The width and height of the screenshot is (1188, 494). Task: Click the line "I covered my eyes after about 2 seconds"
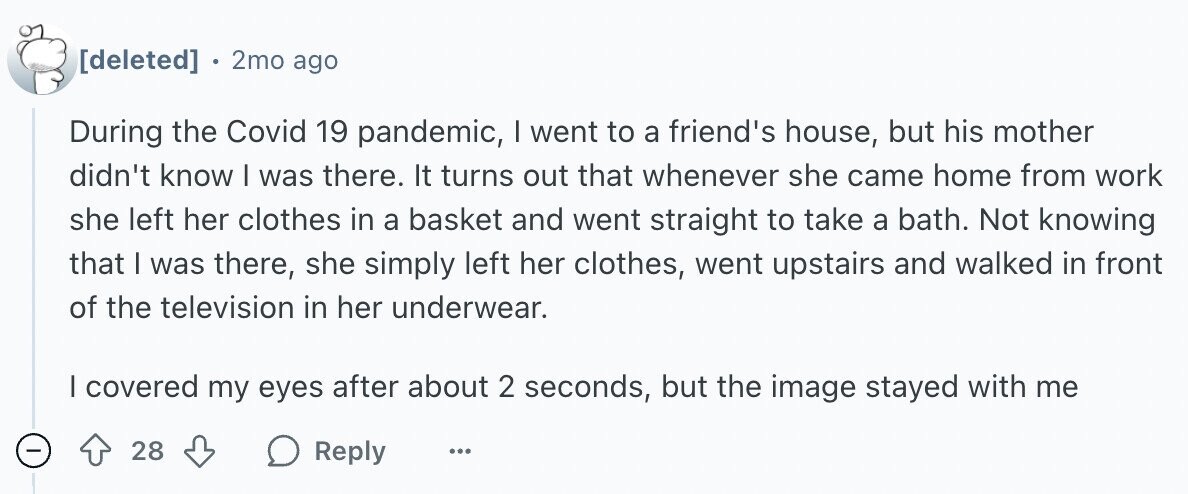[x=573, y=387]
